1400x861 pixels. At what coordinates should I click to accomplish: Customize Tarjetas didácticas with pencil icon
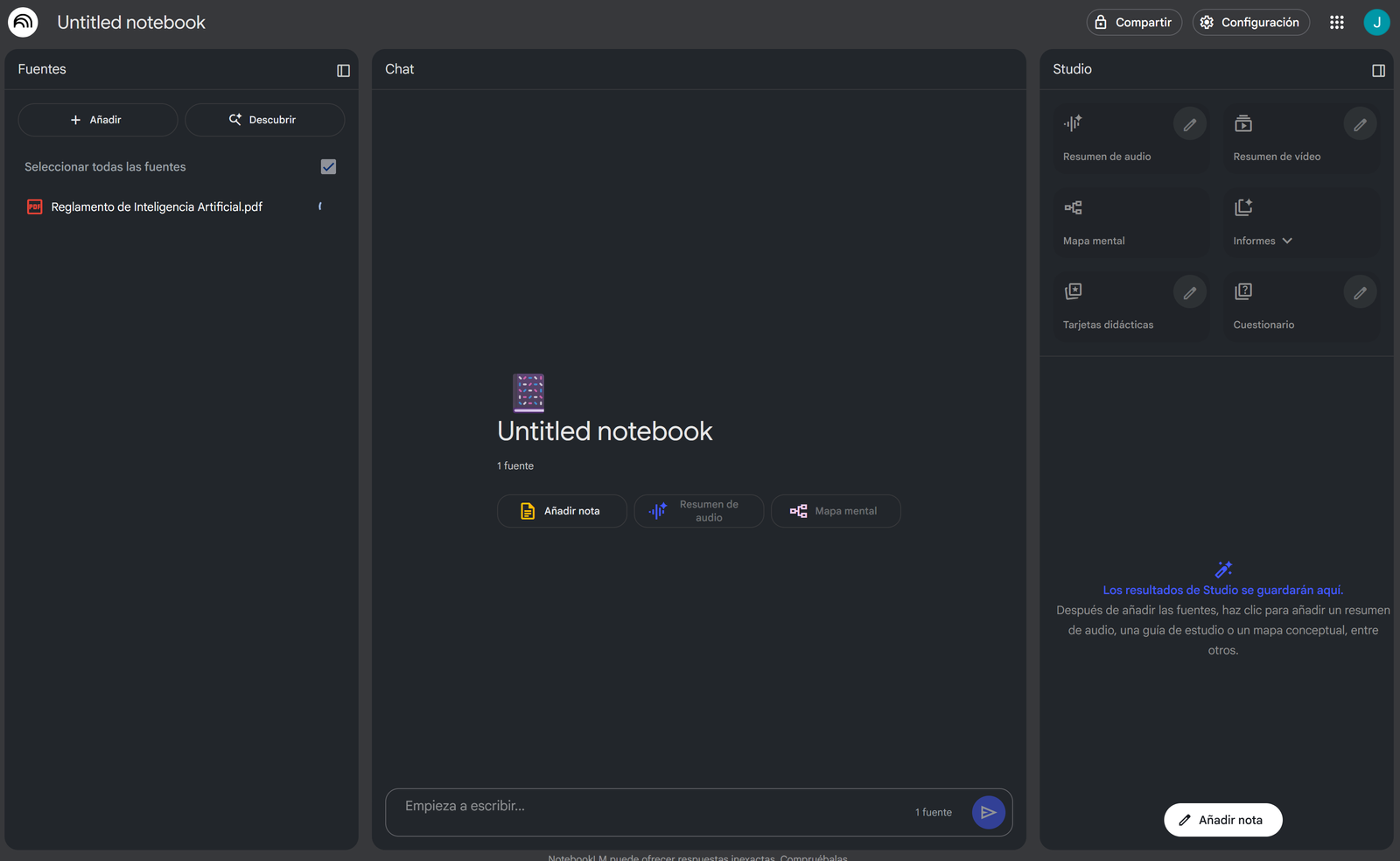[1189, 292]
